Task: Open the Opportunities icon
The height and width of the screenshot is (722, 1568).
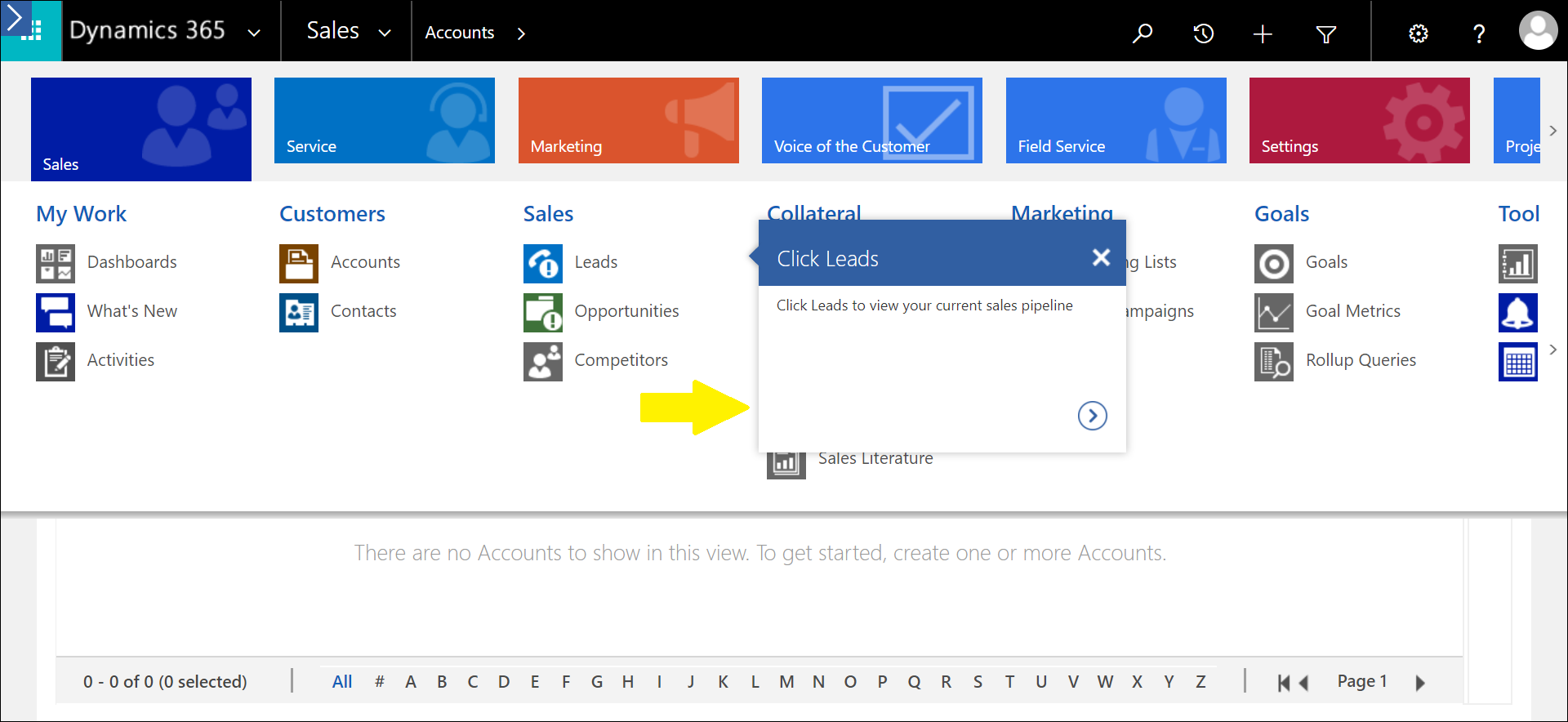Action: coord(543,312)
